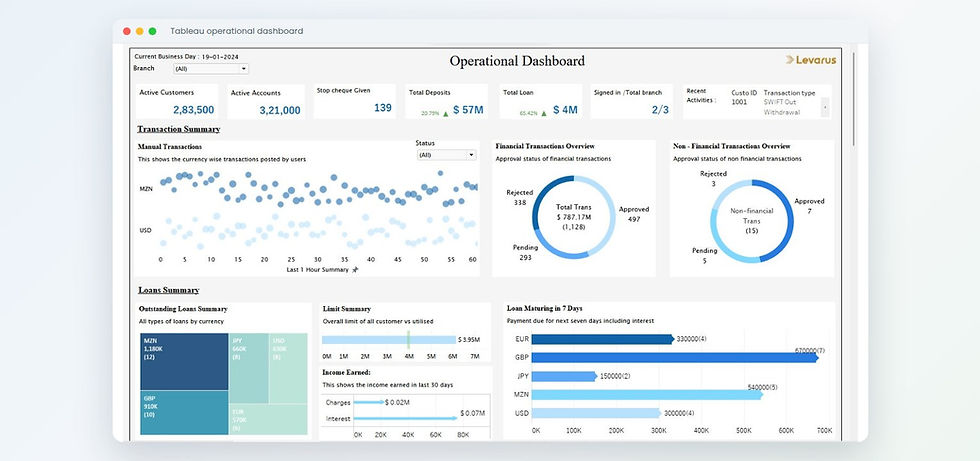
Task: Click the green up-triangle in Total Loan card
Action: click(543, 114)
